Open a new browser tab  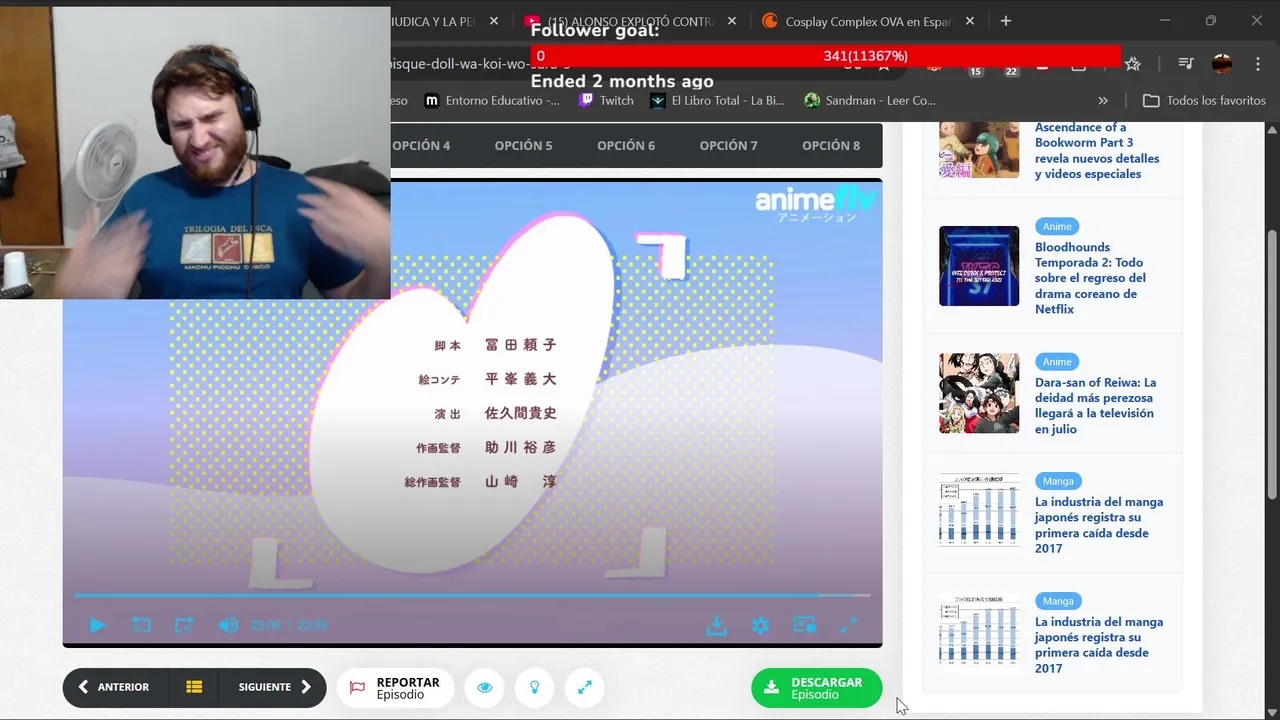(1006, 21)
